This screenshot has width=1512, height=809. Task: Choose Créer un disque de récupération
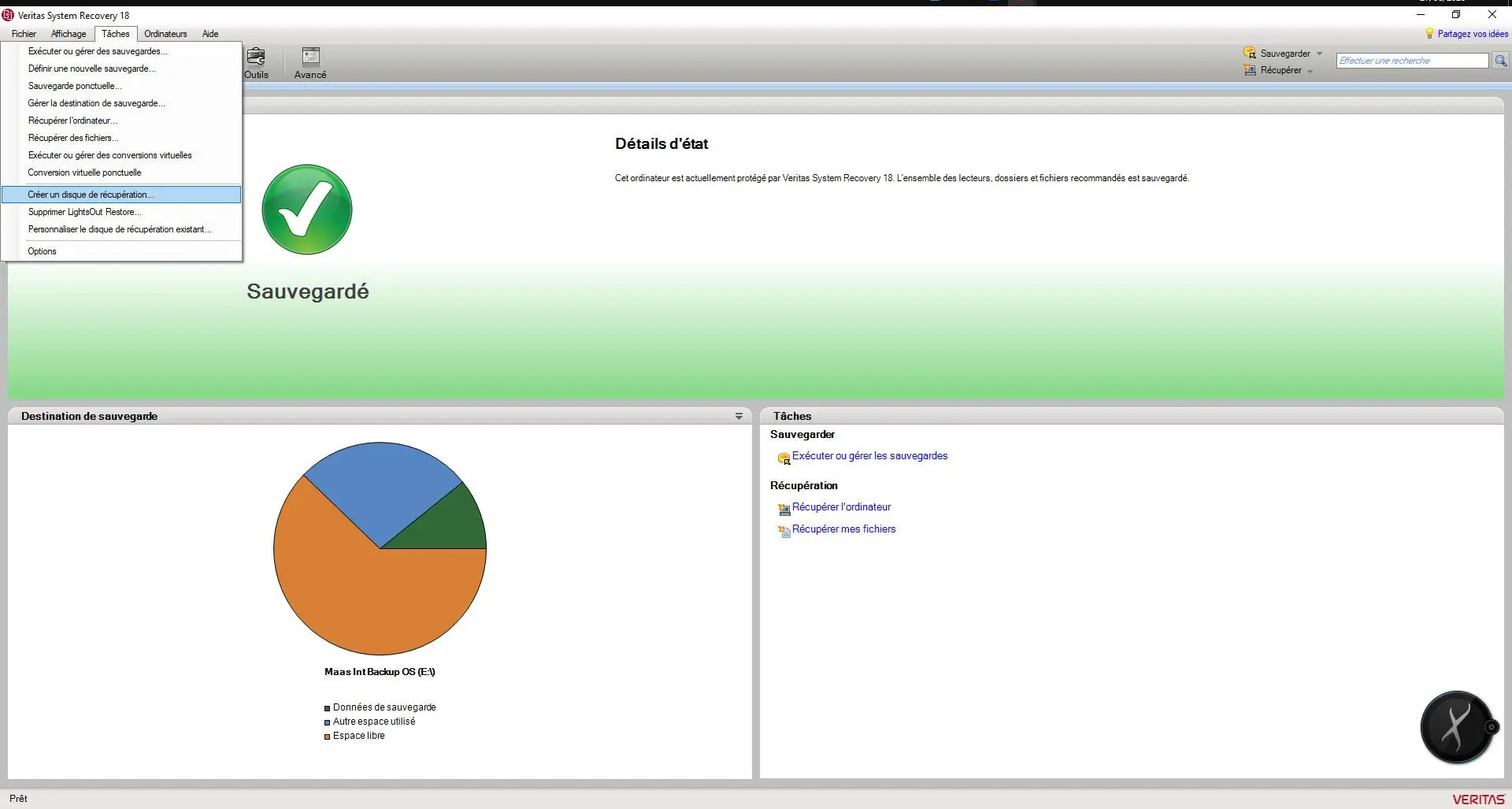click(121, 195)
